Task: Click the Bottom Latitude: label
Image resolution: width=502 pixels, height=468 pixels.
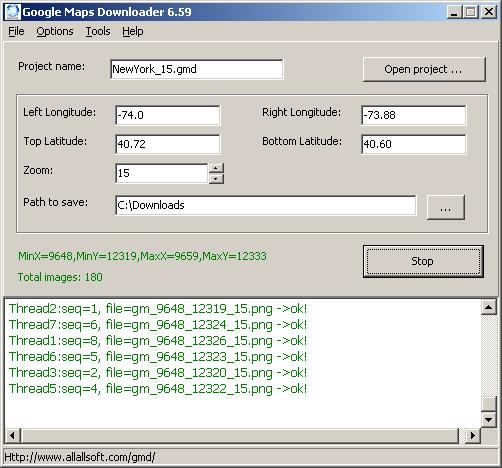Action: pyautogui.click(x=302, y=141)
